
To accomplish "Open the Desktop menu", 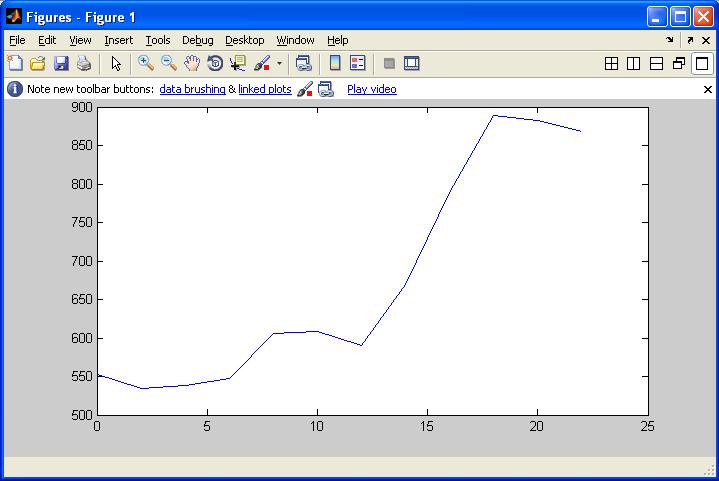I will (x=244, y=40).
